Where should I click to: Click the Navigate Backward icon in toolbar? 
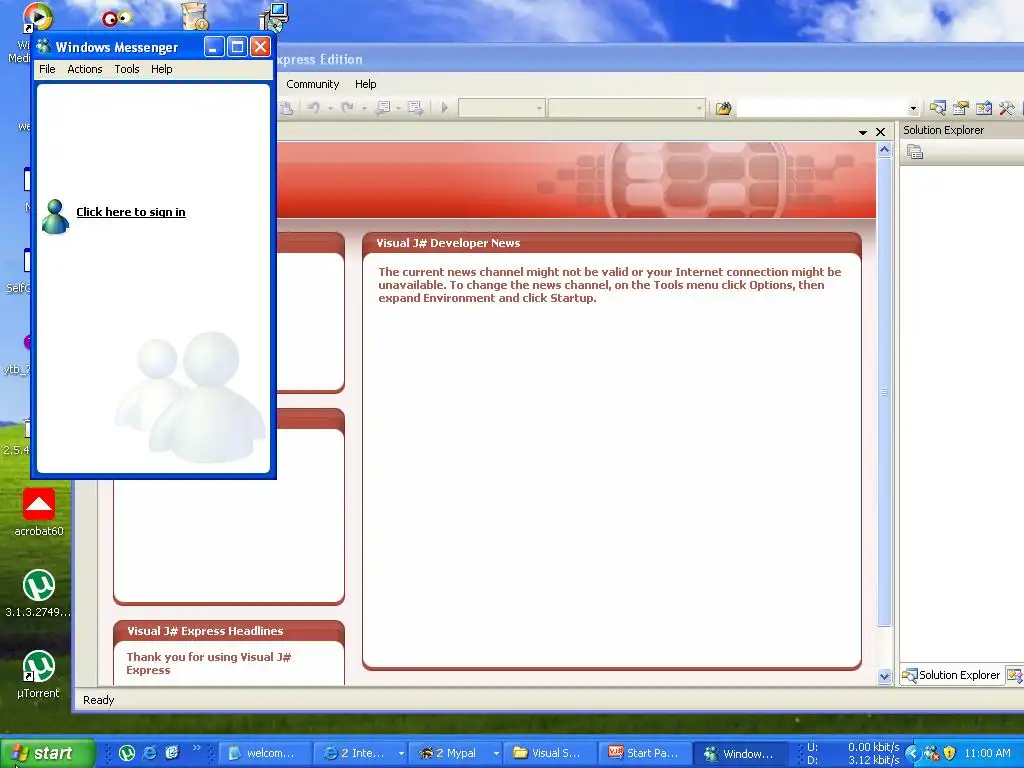pyautogui.click(x=383, y=108)
